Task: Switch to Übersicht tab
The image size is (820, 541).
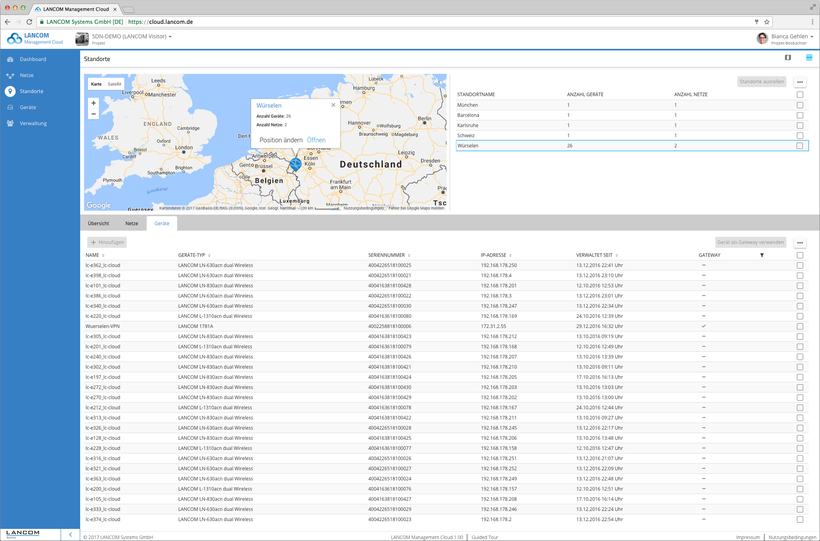Action: click(98, 223)
